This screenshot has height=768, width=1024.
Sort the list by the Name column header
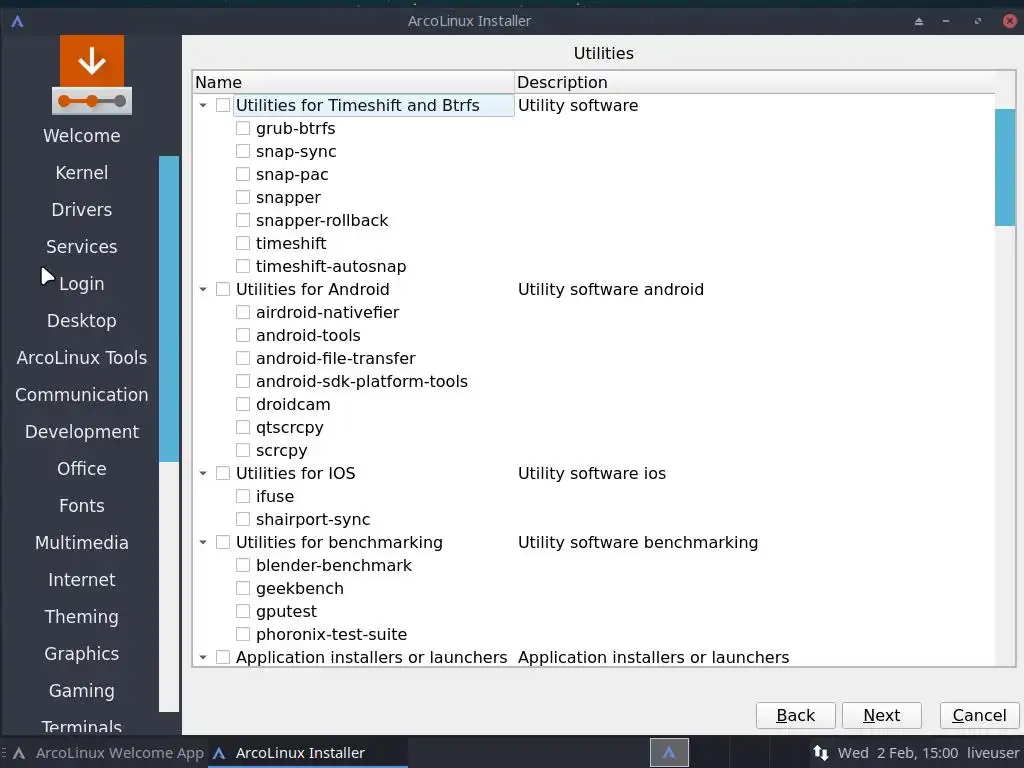click(353, 82)
